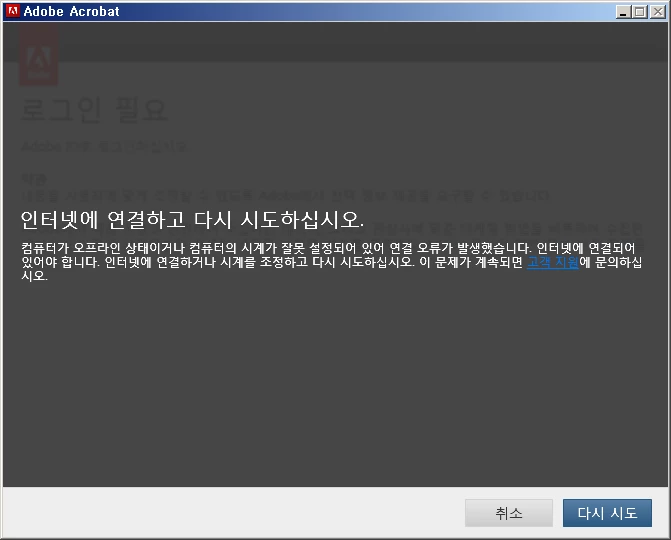This screenshot has height=540, width=671.
Task: Minimize the Adobe Acrobat window
Action: coord(623,12)
